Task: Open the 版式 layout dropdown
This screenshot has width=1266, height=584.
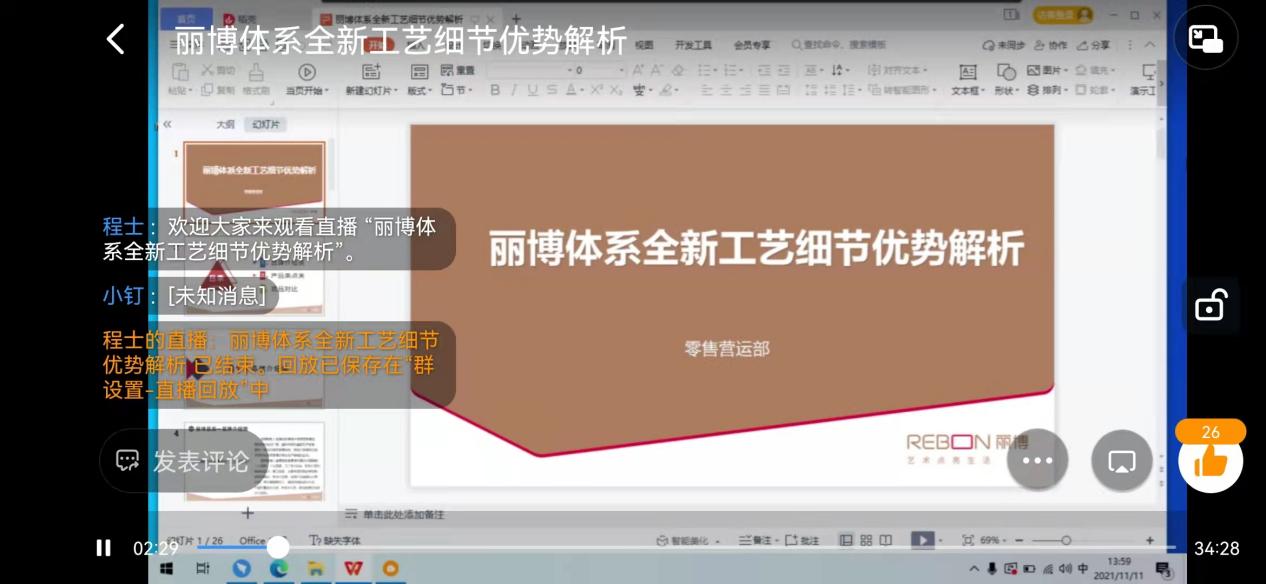Action: click(x=419, y=91)
